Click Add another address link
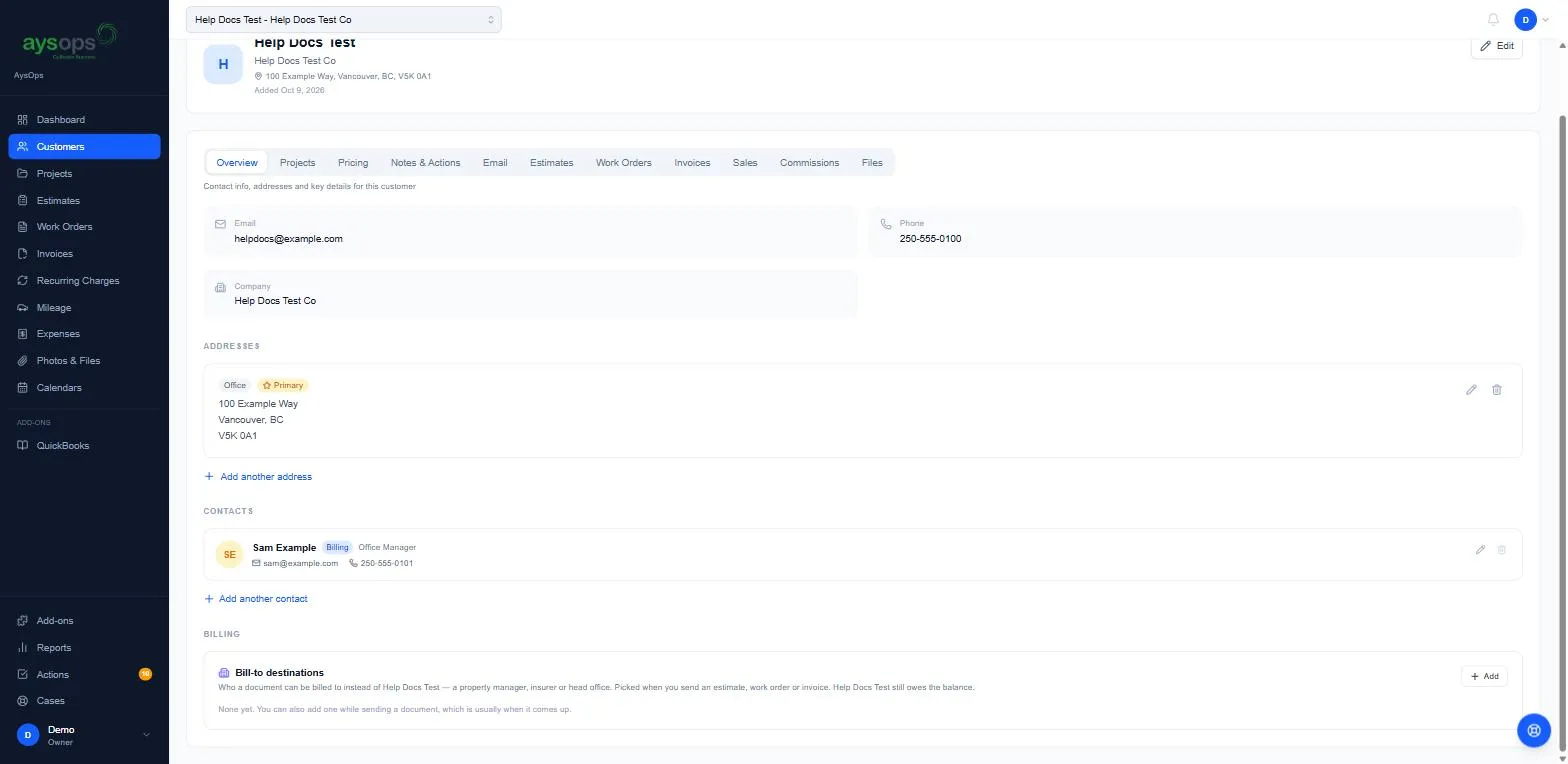 click(x=258, y=477)
